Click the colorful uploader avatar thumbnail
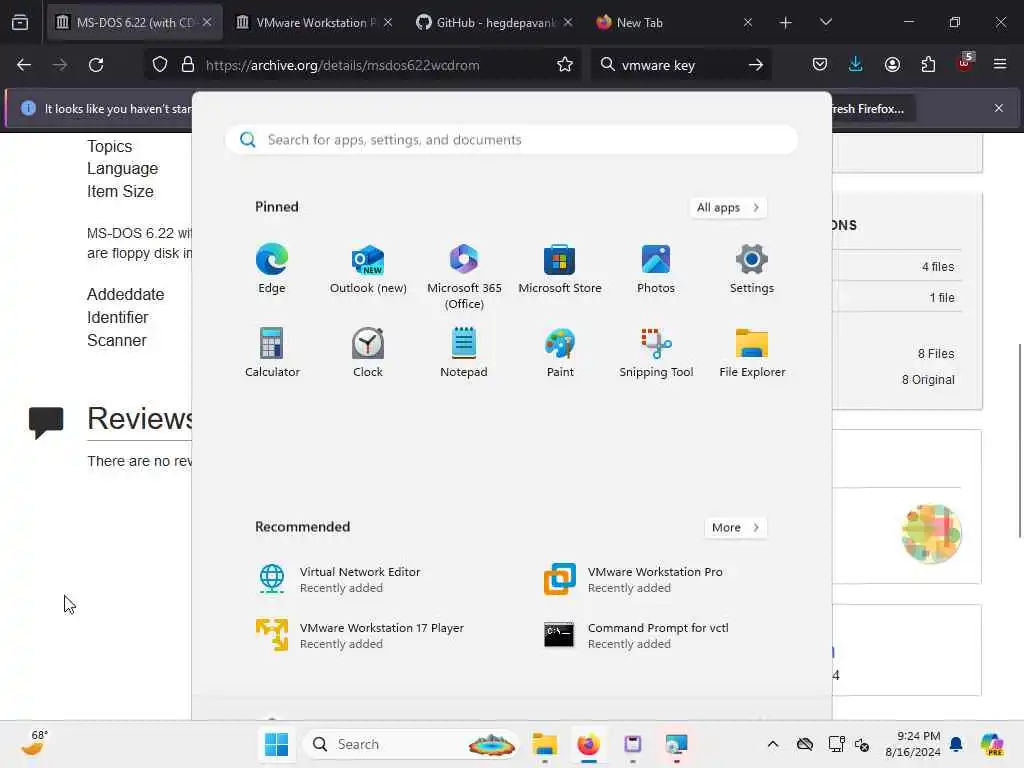This screenshot has width=1024, height=768. [x=931, y=534]
